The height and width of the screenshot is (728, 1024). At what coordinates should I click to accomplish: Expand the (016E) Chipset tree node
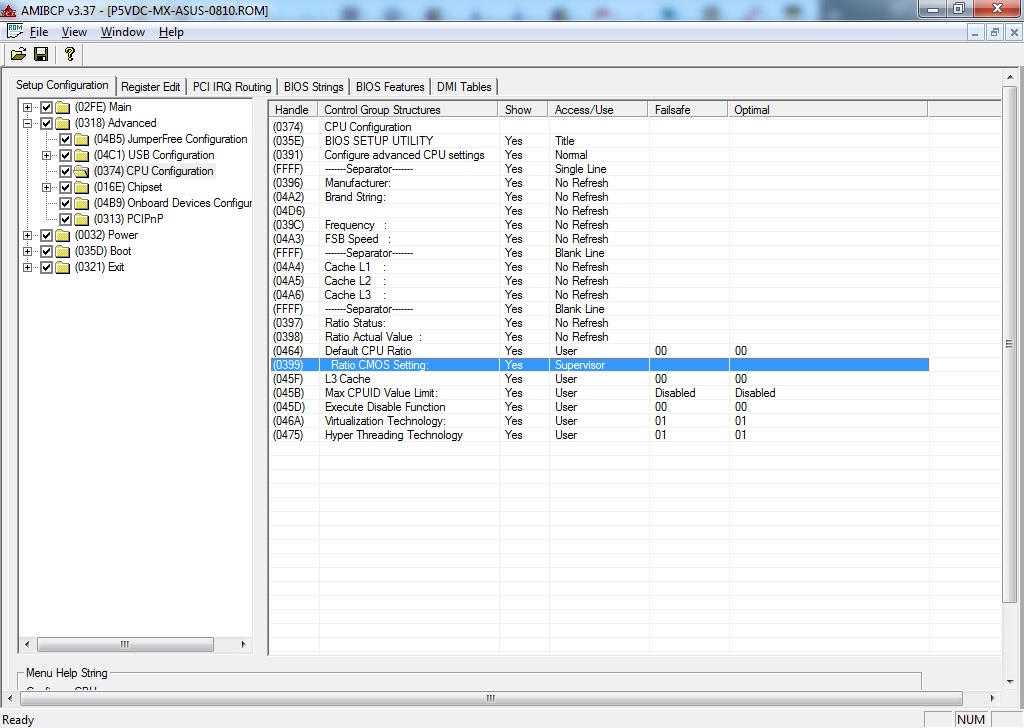46,187
